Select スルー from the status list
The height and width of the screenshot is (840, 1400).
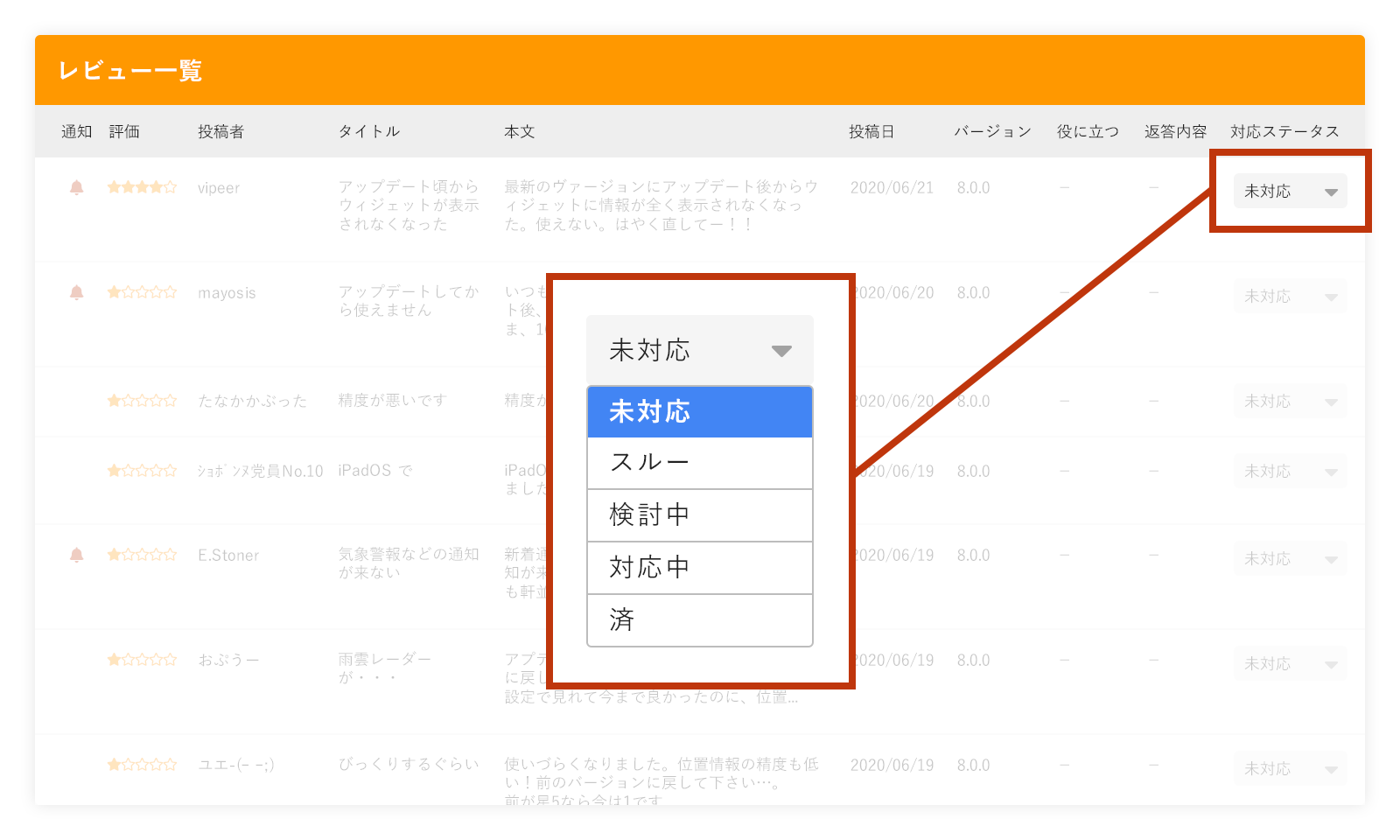click(x=700, y=463)
